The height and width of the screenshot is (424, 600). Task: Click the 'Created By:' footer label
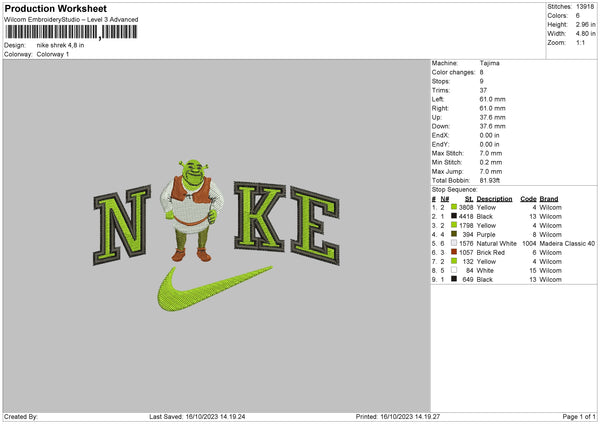[21, 416]
